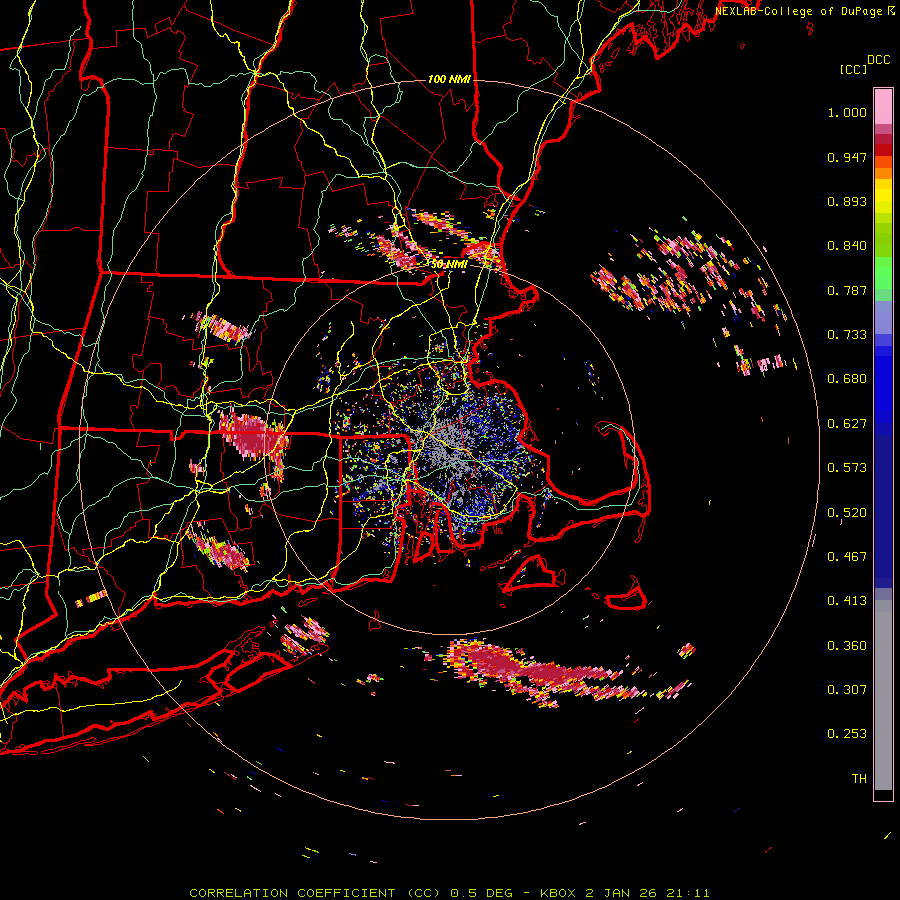This screenshot has height=900, width=900.
Task: Click the NEXLAB-College of DuPage label
Action: pos(800,11)
